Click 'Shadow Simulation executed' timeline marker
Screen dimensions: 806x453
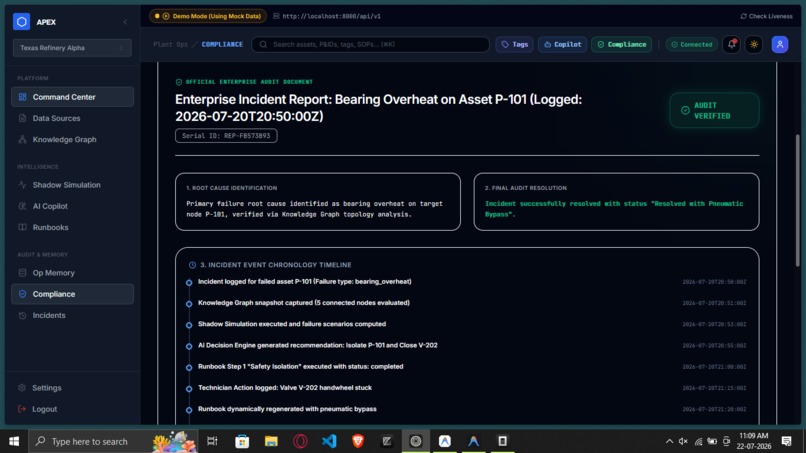tap(189, 325)
